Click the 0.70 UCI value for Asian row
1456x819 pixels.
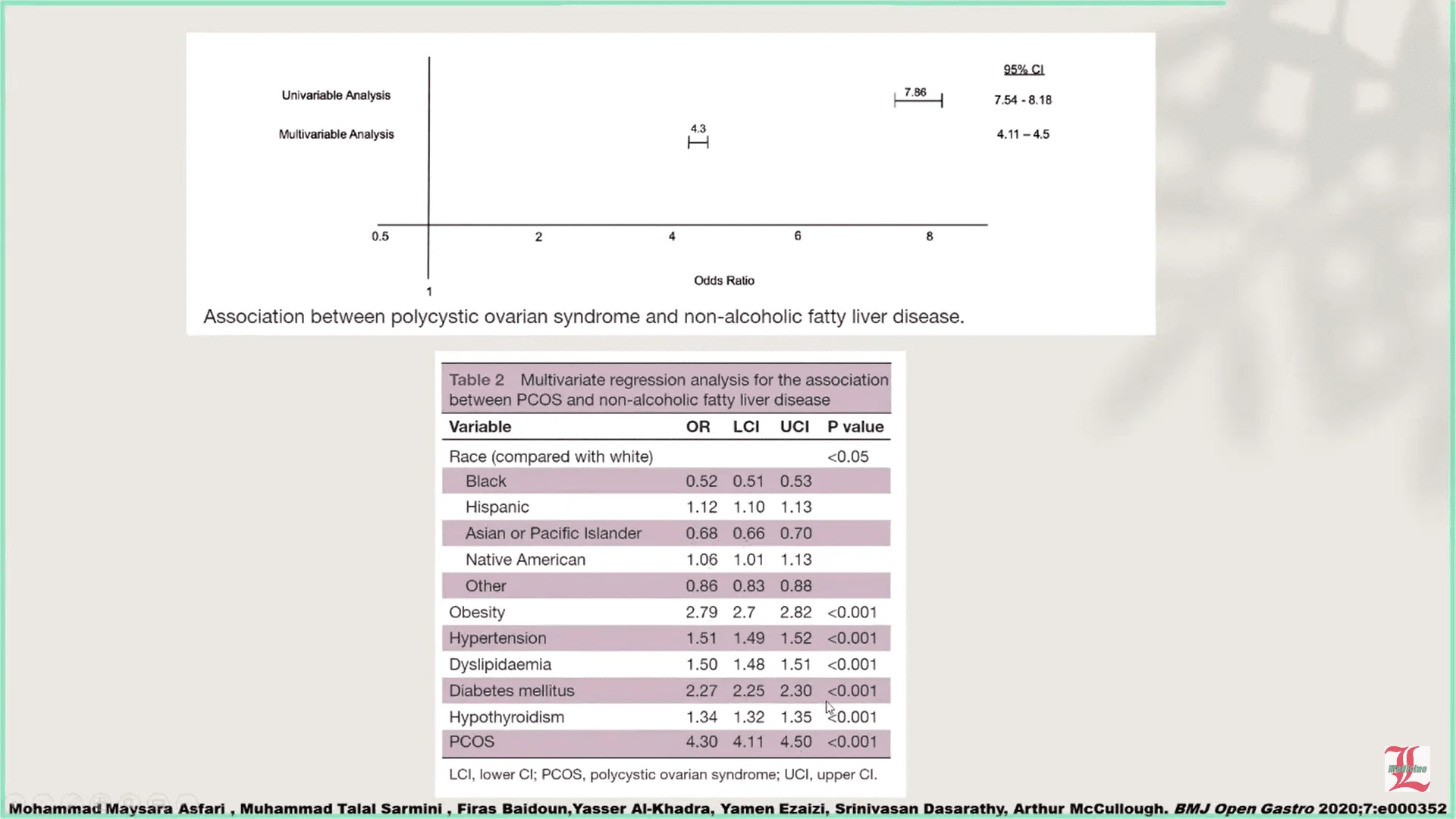pyautogui.click(x=795, y=534)
